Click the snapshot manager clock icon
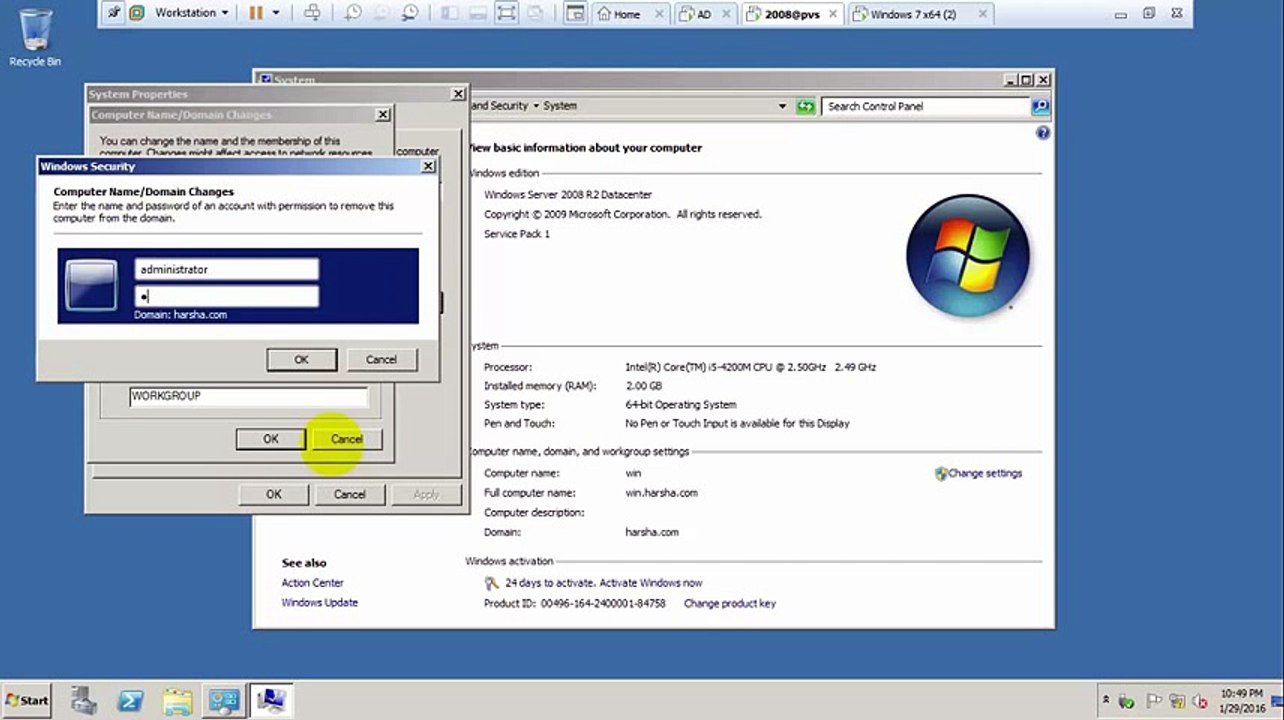Image resolution: width=1284 pixels, height=720 pixels. [x=410, y=13]
